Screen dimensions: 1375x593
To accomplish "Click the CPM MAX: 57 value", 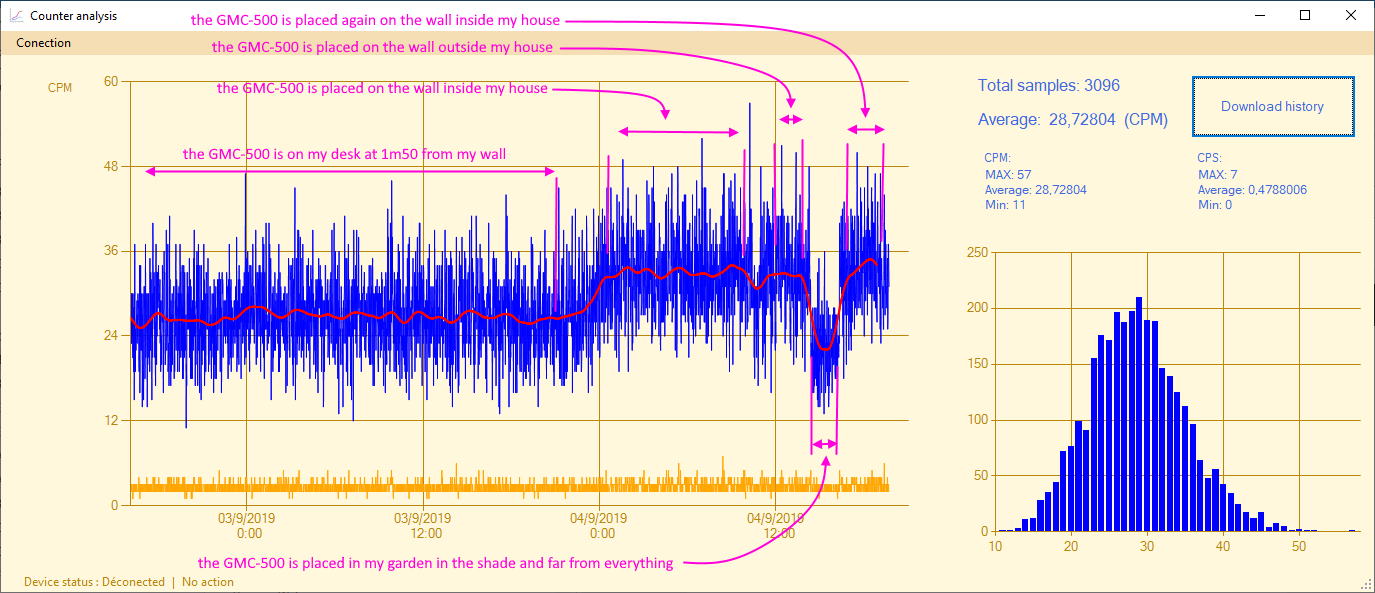I will point(1007,174).
